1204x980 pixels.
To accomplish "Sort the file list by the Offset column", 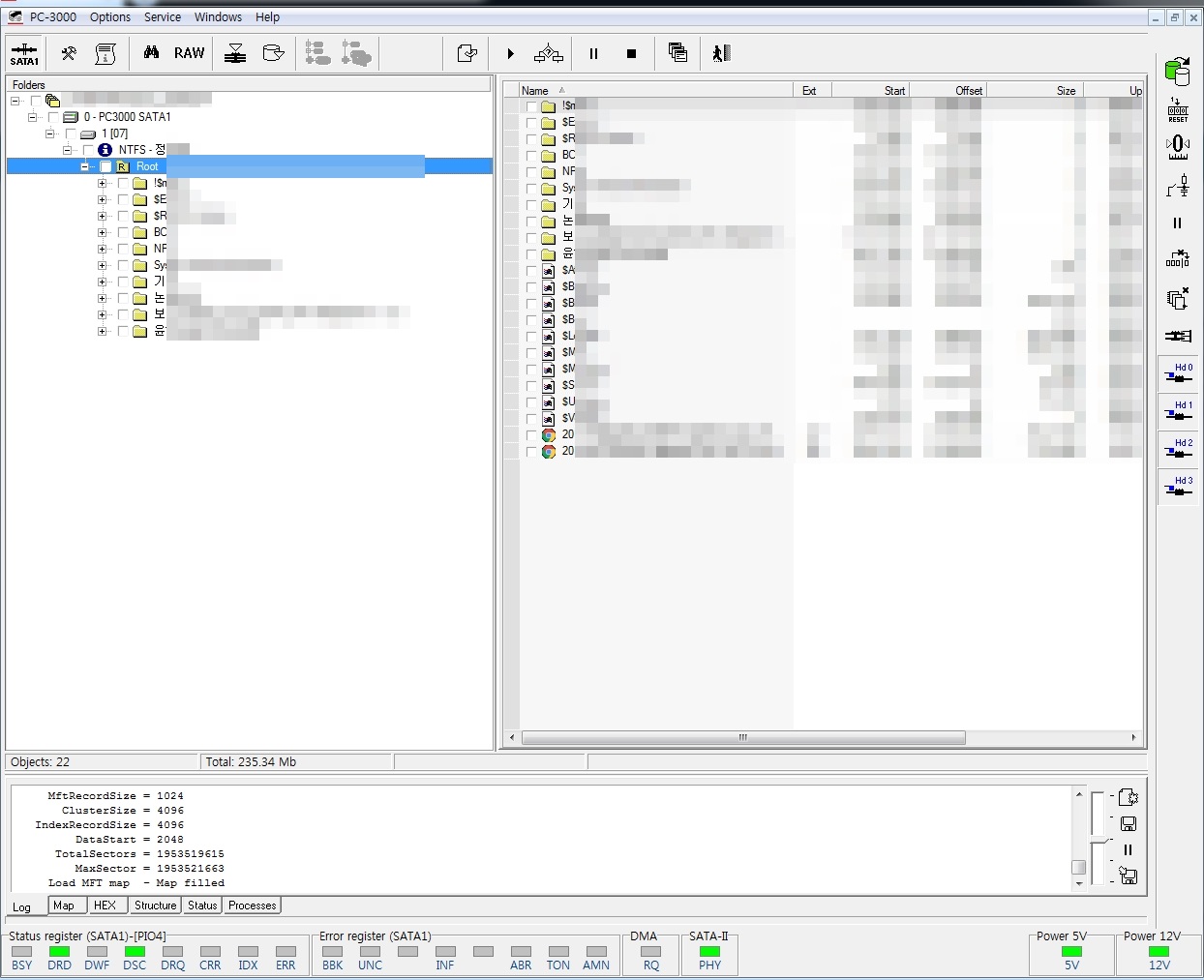I will click(x=948, y=90).
